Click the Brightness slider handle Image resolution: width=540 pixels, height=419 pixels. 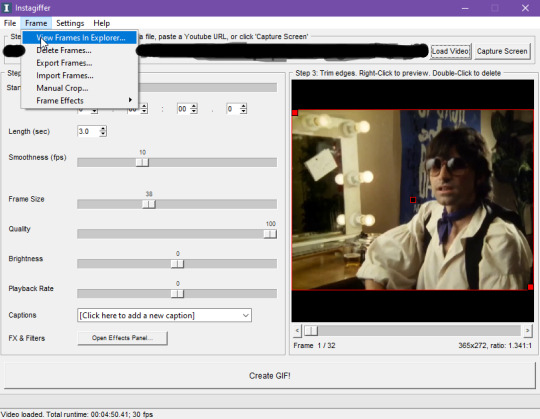point(177,264)
